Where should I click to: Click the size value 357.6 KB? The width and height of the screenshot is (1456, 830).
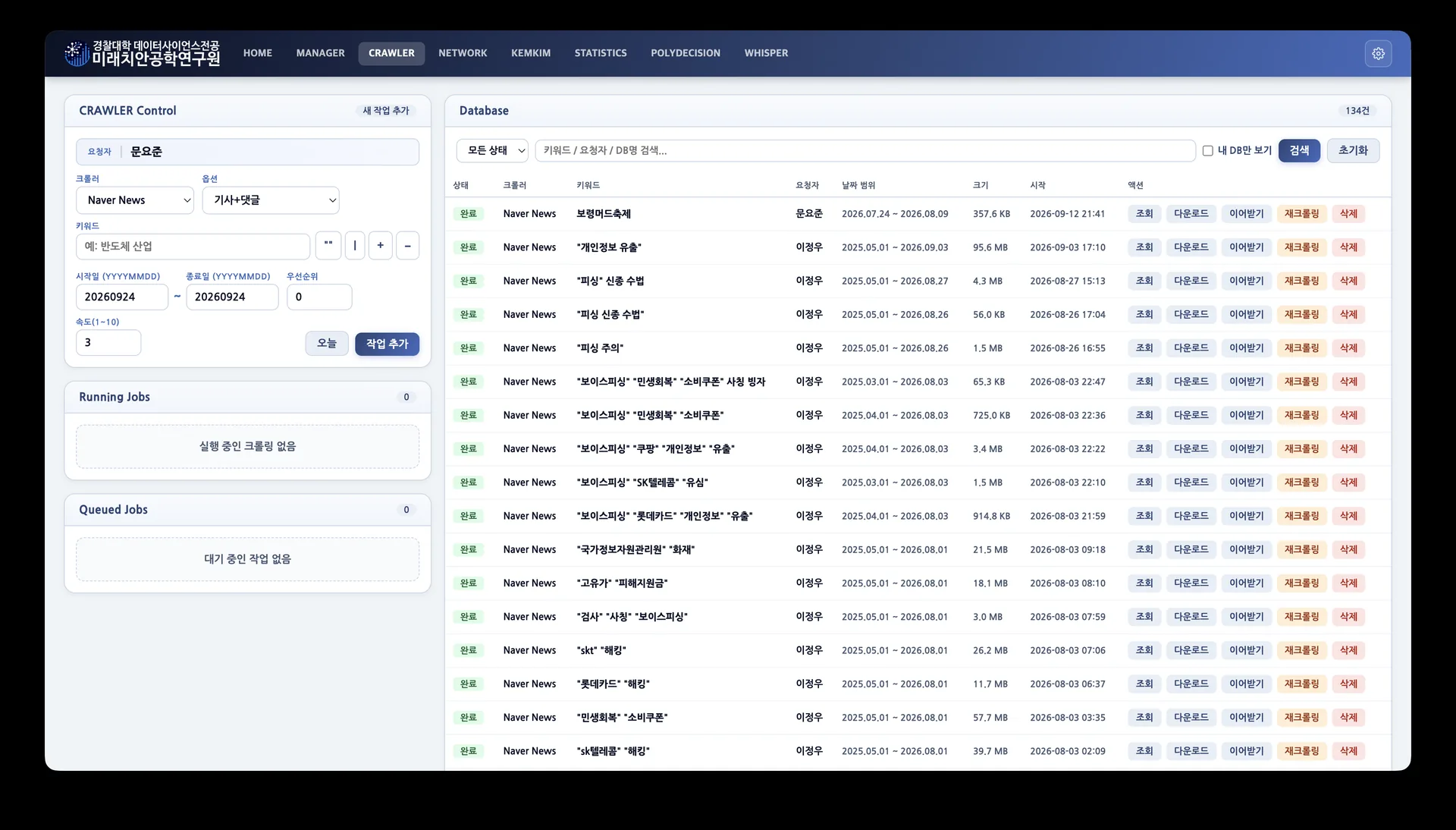991,214
